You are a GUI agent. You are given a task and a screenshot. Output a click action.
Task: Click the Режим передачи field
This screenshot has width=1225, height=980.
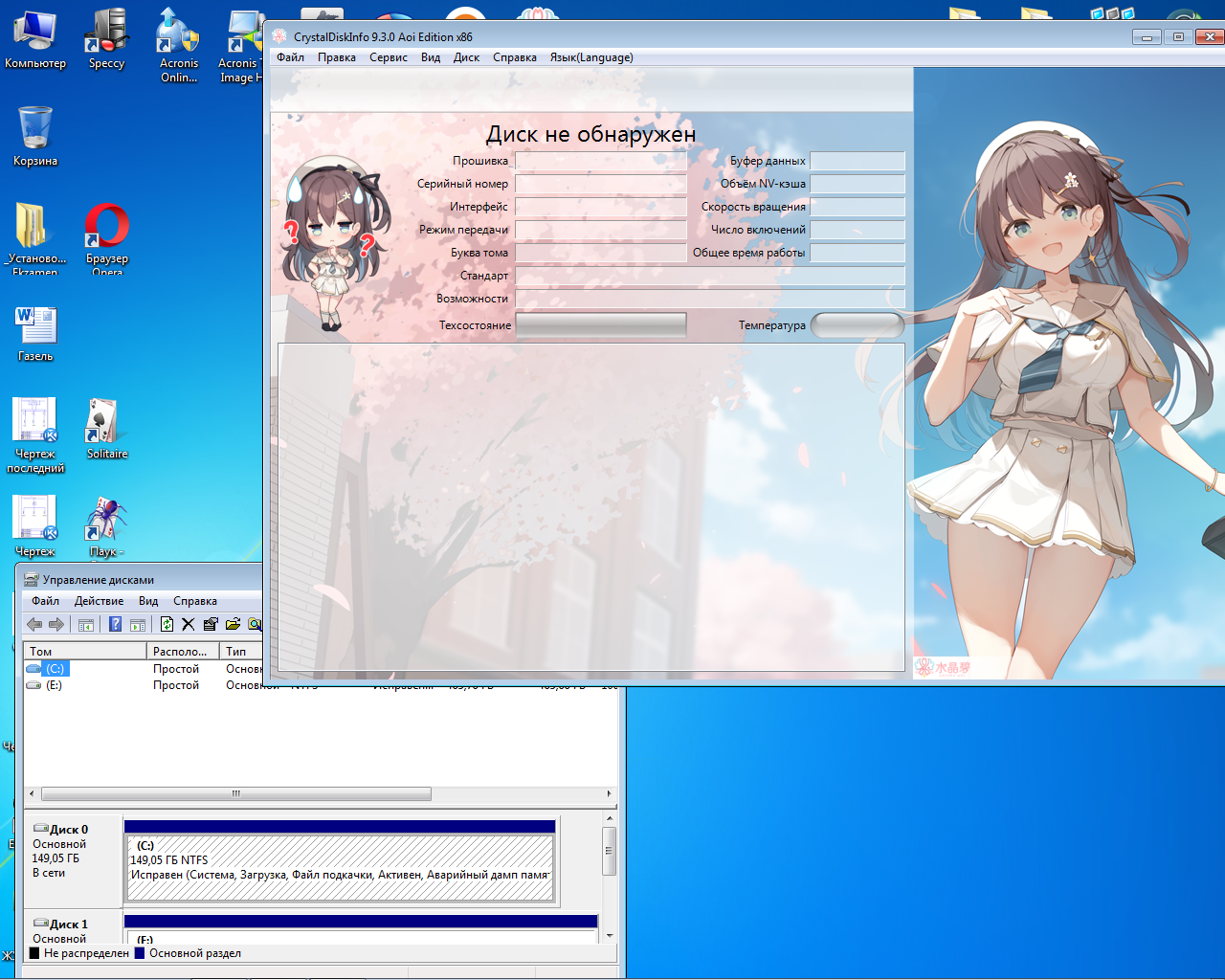pos(601,230)
